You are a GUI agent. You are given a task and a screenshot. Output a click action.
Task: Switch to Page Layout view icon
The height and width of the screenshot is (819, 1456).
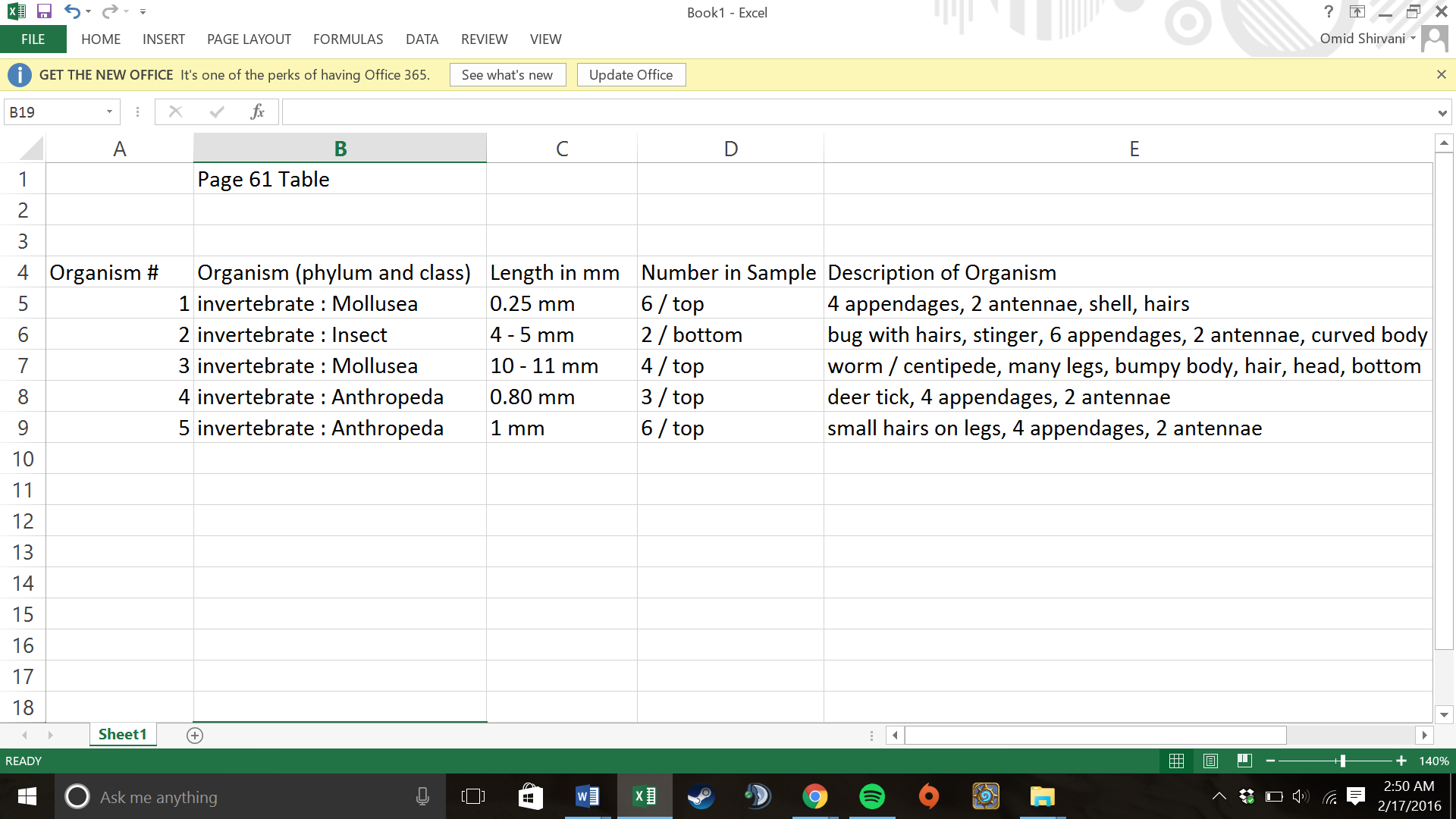1210,761
